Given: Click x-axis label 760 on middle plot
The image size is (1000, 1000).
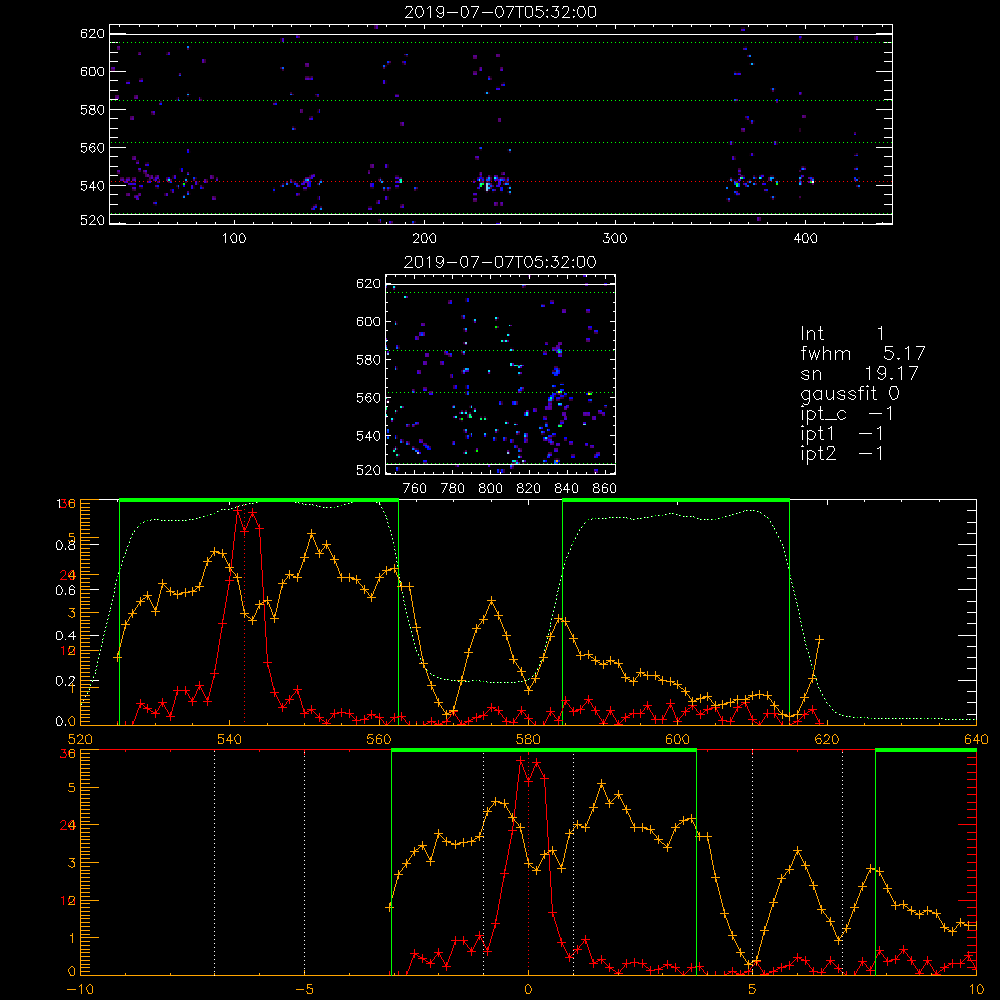Looking at the screenshot, I should pos(415,489).
